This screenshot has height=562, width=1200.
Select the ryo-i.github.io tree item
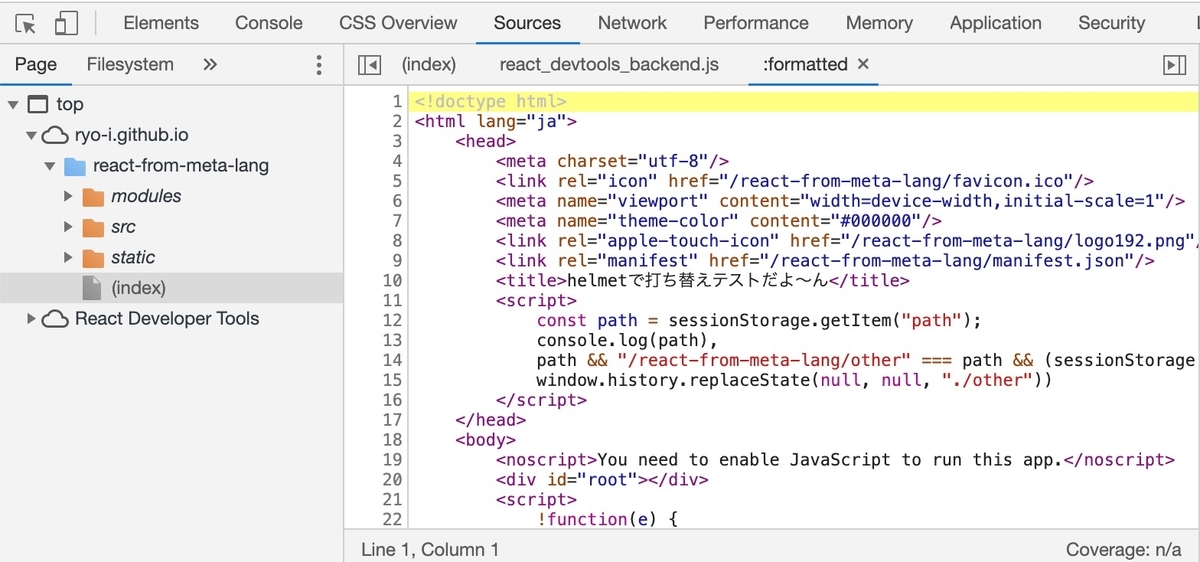[x=131, y=135]
